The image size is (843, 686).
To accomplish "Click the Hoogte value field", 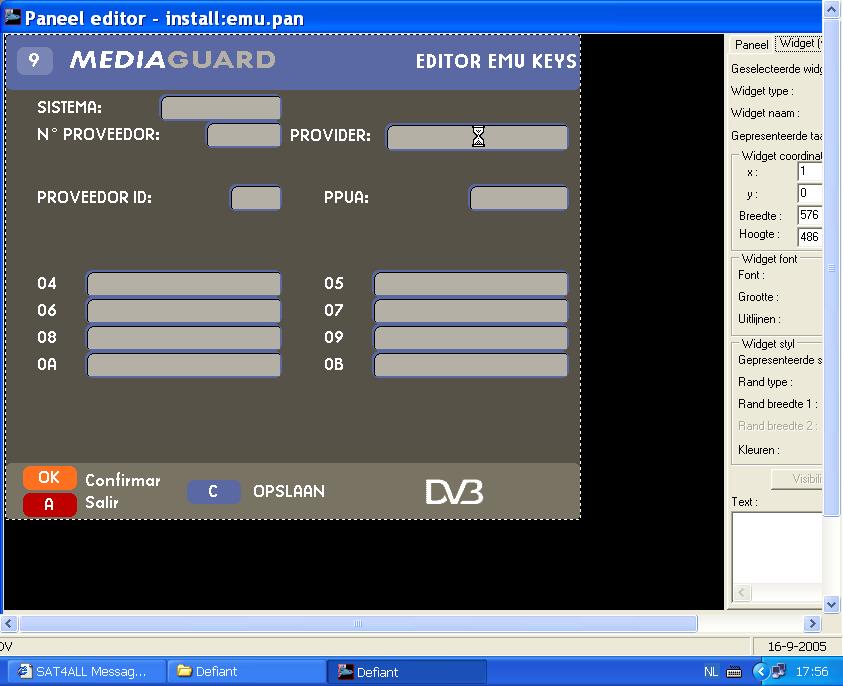I will click(x=810, y=237).
